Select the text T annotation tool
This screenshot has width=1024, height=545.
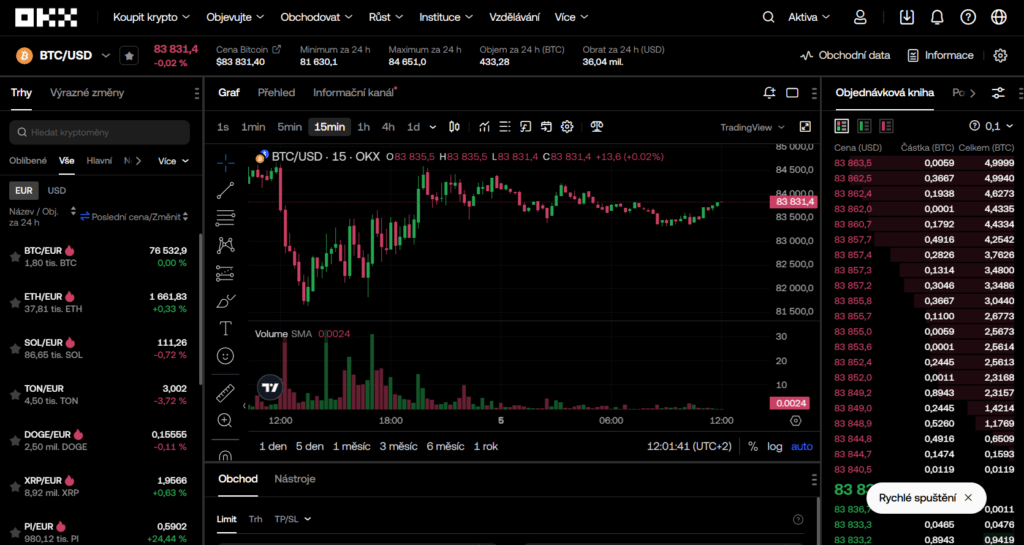click(225, 328)
